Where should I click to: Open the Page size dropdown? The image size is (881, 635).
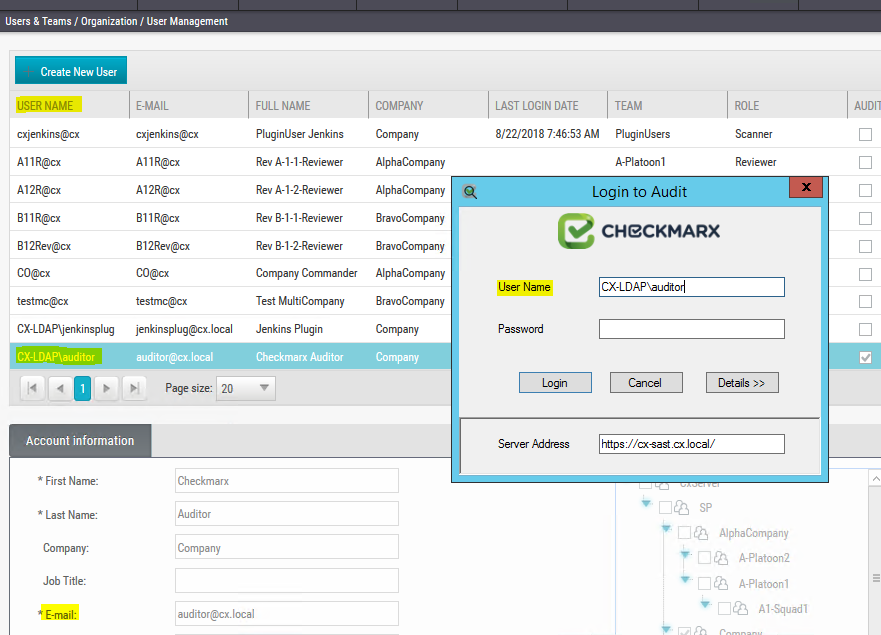tap(246, 388)
